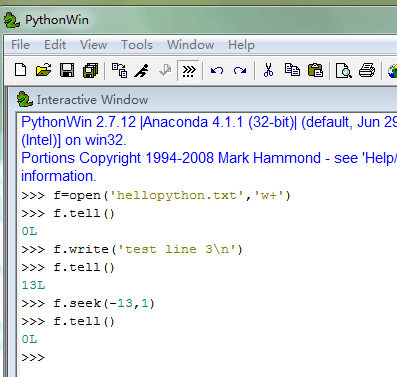Open the File menu
397x377 pixels.
click(20, 45)
